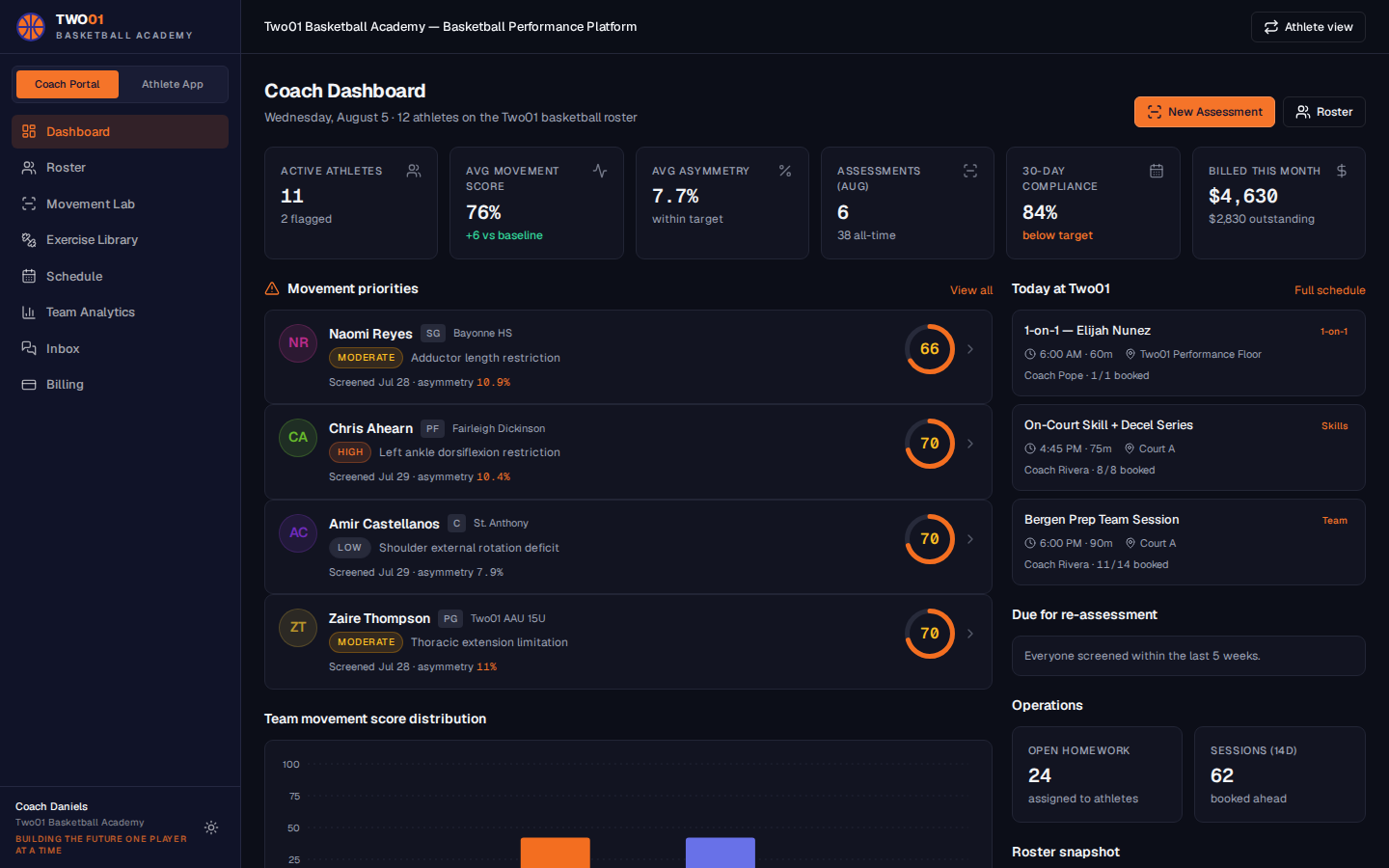Click the clock icon beside 4:45 PM

coord(1030,448)
